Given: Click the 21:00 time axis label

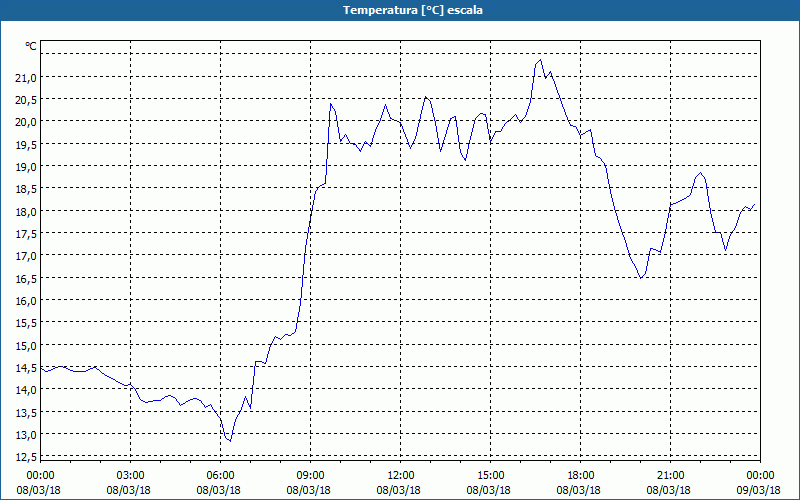Looking at the screenshot, I should pyautogui.click(x=670, y=476).
